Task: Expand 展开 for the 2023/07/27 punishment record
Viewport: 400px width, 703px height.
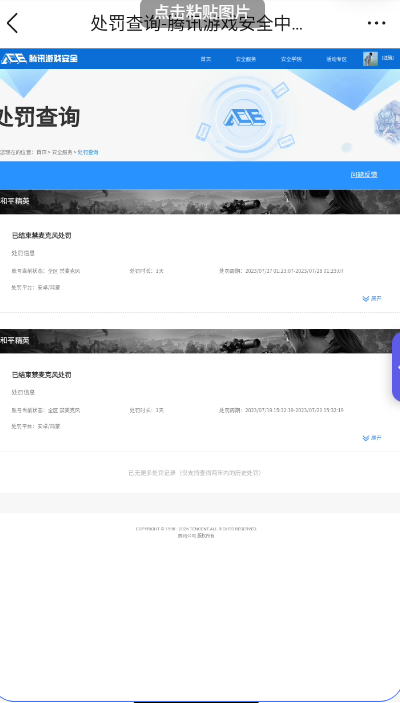Action: click(x=372, y=299)
